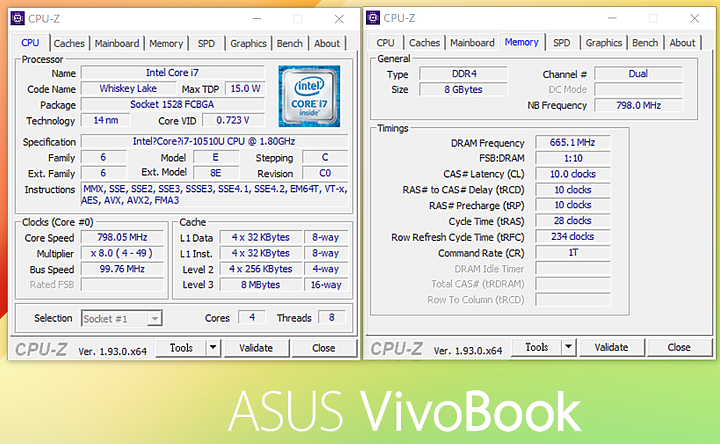720x444 pixels.
Task: Click the Cores count value 4
Action: point(252,317)
